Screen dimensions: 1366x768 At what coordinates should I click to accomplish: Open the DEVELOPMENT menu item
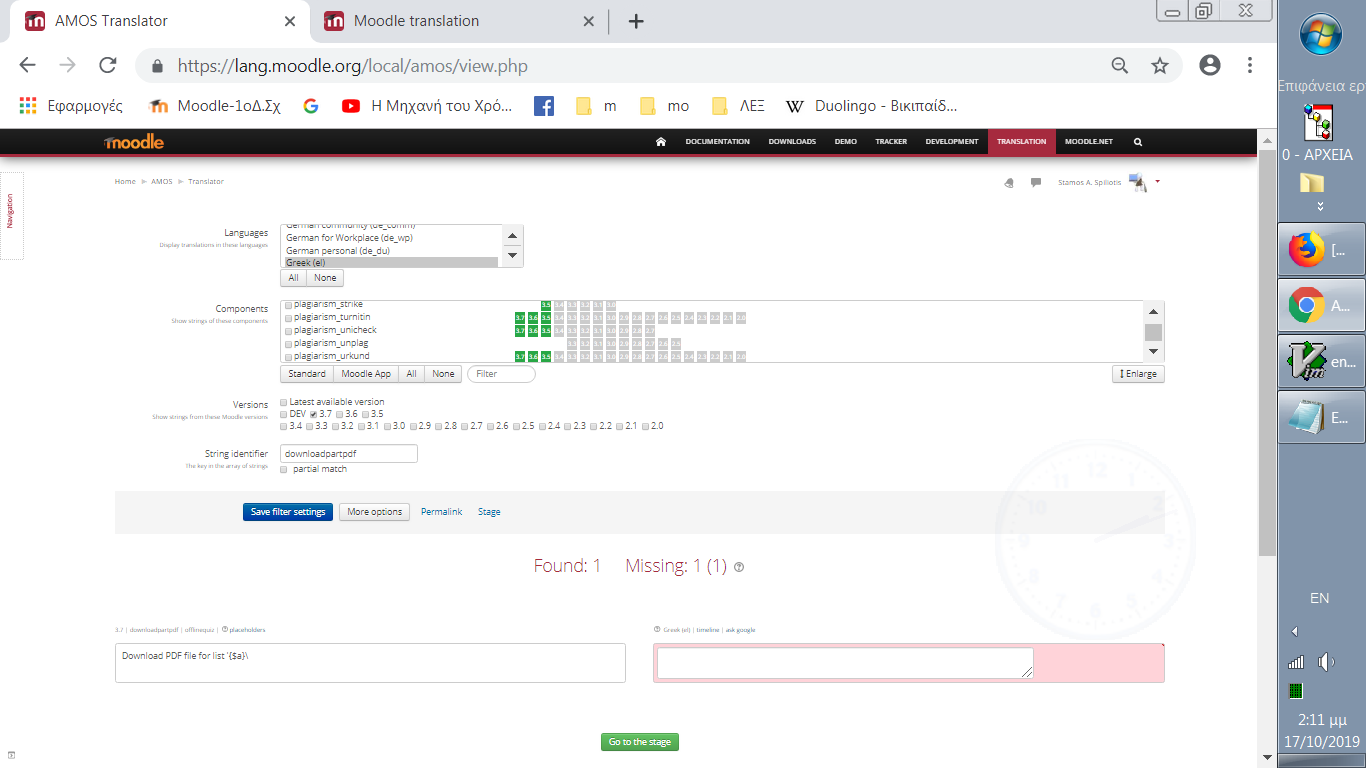(952, 142)
